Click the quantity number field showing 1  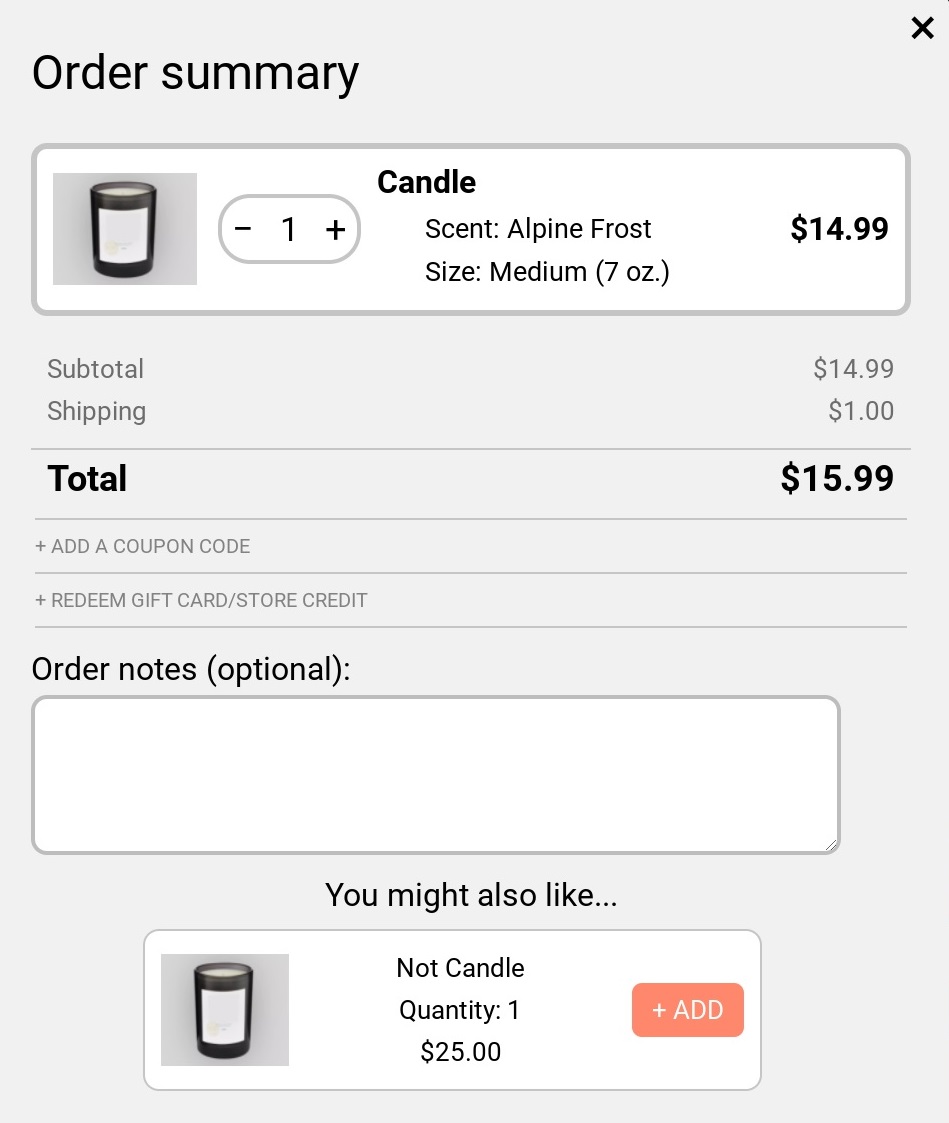click(289, 229)
